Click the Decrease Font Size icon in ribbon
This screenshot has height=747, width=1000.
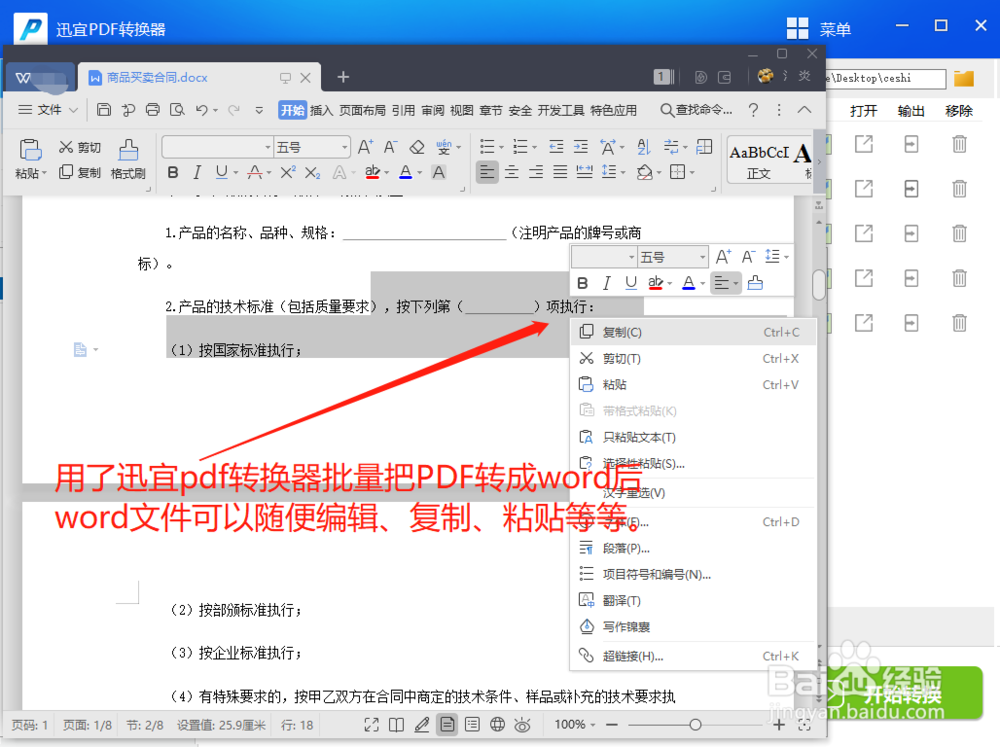pos(390,147)
